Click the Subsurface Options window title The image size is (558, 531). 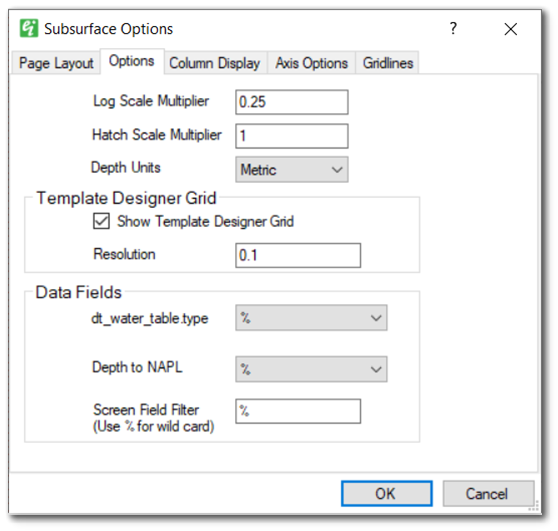109,29
